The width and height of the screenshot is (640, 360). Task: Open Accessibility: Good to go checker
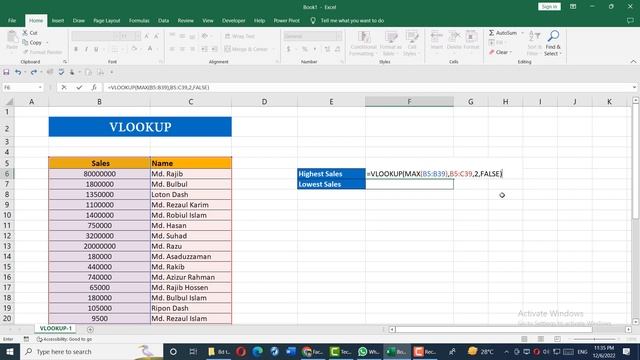click(x=64, y=339)
